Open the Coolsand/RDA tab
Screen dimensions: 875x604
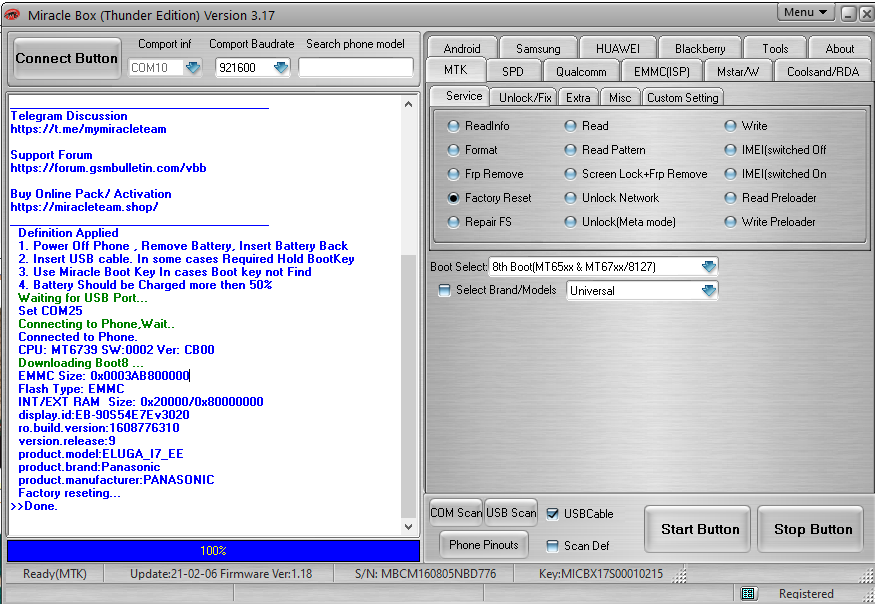823,71
